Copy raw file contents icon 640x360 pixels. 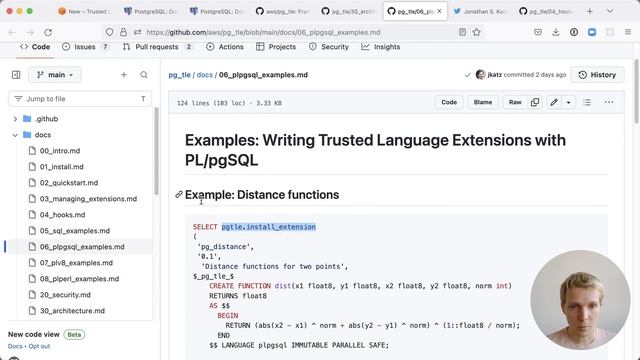tap(535, 102)
